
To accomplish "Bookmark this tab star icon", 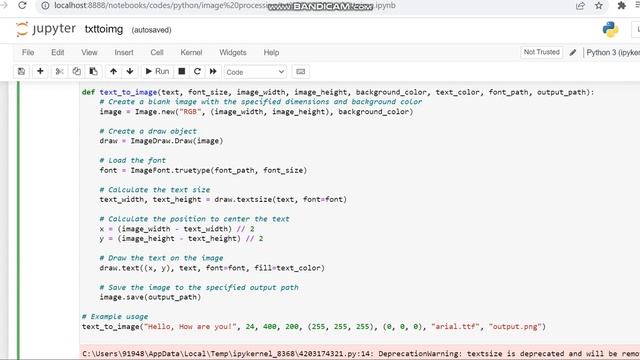I will 599,6.
